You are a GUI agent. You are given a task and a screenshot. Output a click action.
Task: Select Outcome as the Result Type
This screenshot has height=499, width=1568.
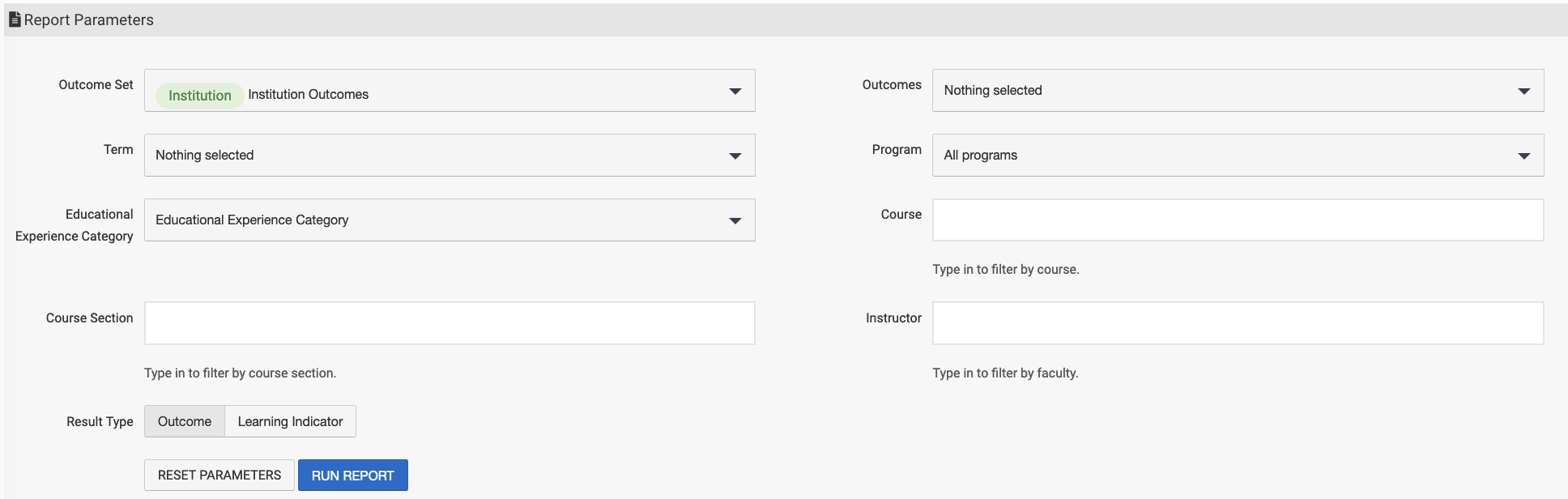click(185, 421)
